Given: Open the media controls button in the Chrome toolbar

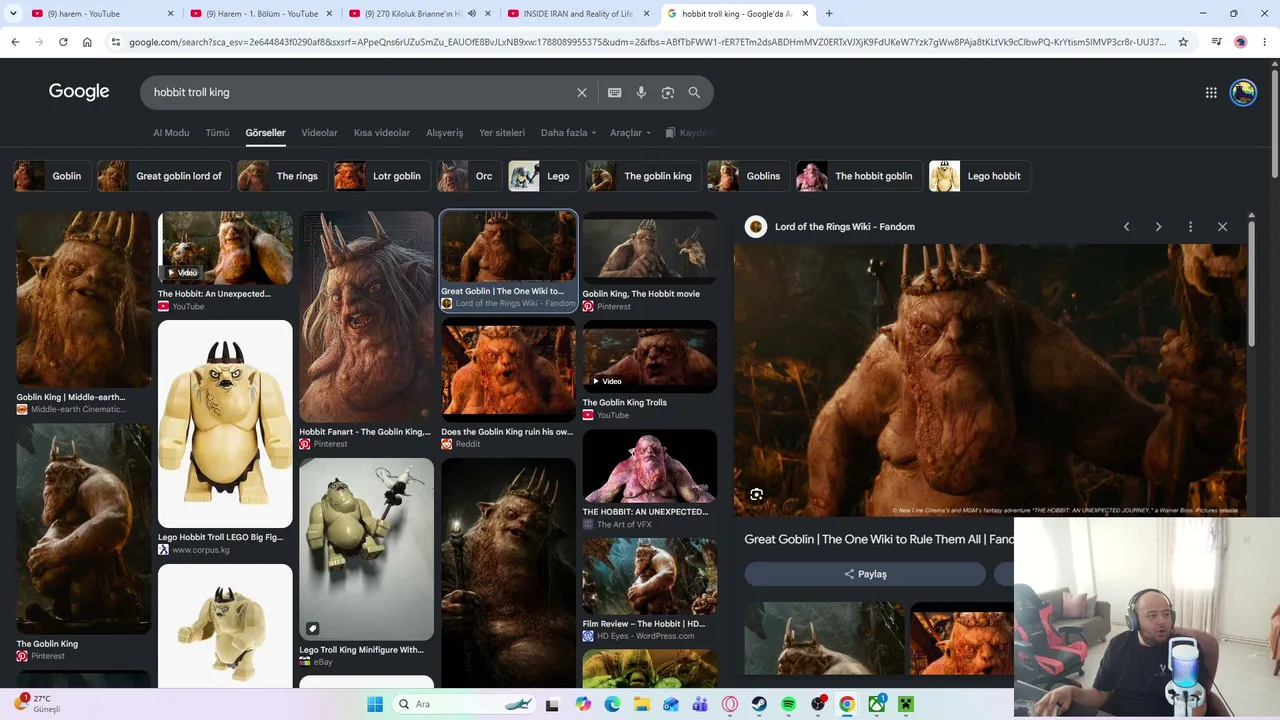Looking at the screenshot, I should click(x=1216, y=42).
